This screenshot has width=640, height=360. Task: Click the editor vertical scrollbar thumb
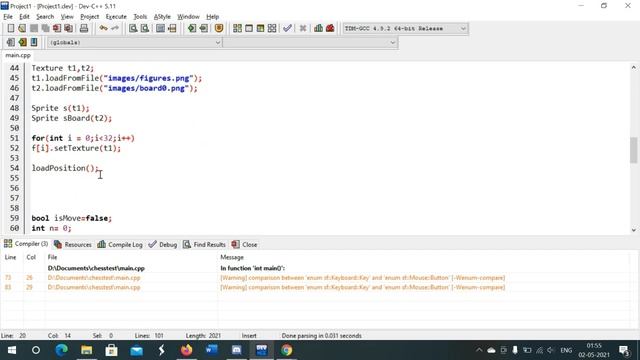pos(633,150)
